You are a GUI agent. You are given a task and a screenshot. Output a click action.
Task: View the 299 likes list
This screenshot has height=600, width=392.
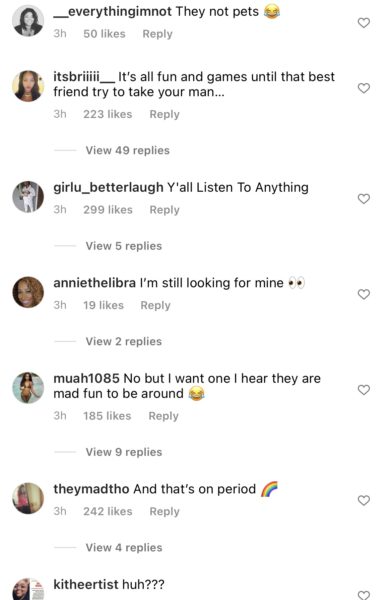pyautogui.click(x=108, y=210)
